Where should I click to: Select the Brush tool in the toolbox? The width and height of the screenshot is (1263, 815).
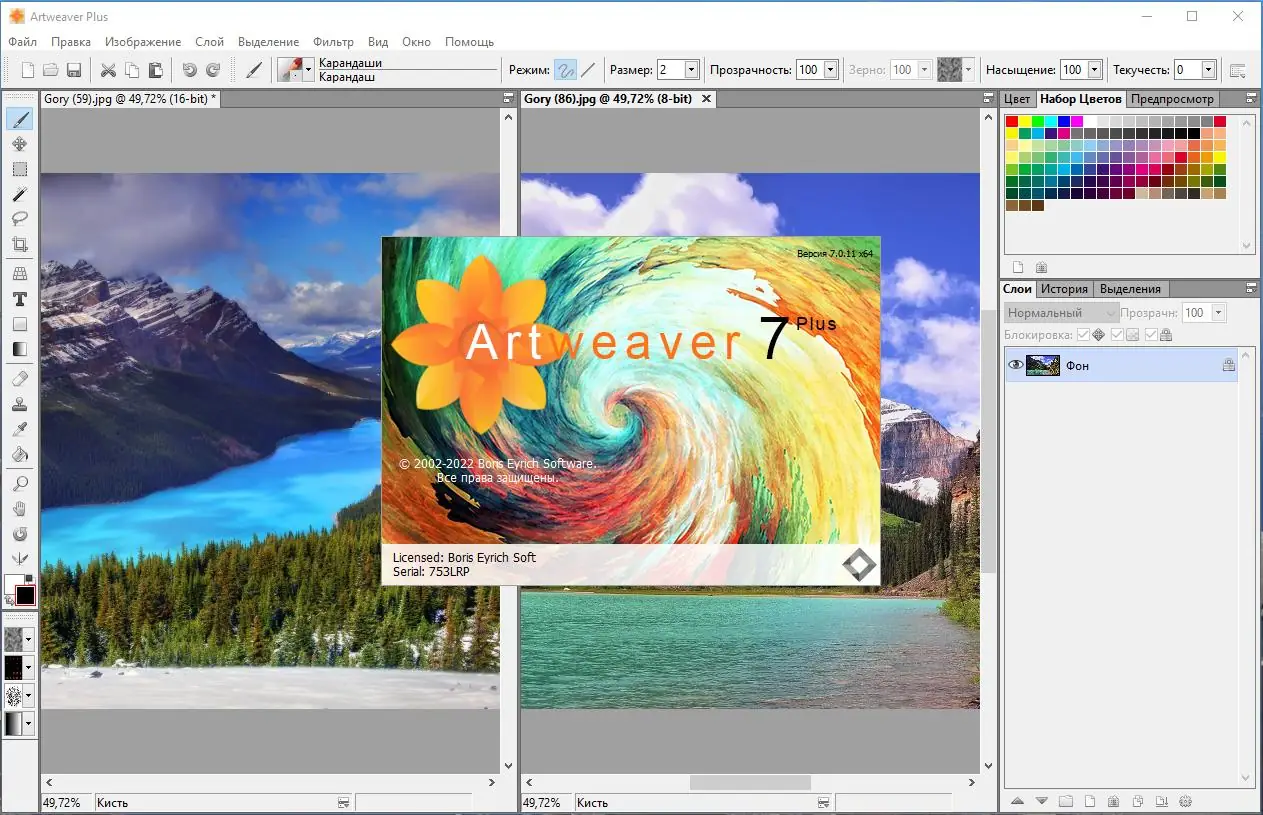click(20, 119)
